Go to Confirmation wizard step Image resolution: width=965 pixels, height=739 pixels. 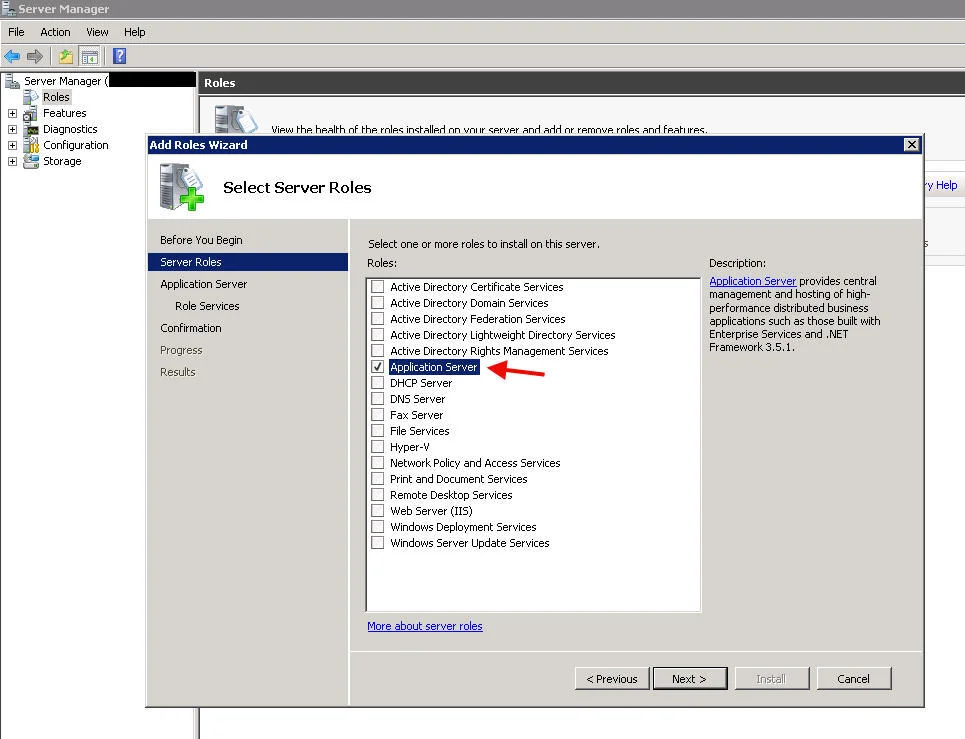coord(191,328)
